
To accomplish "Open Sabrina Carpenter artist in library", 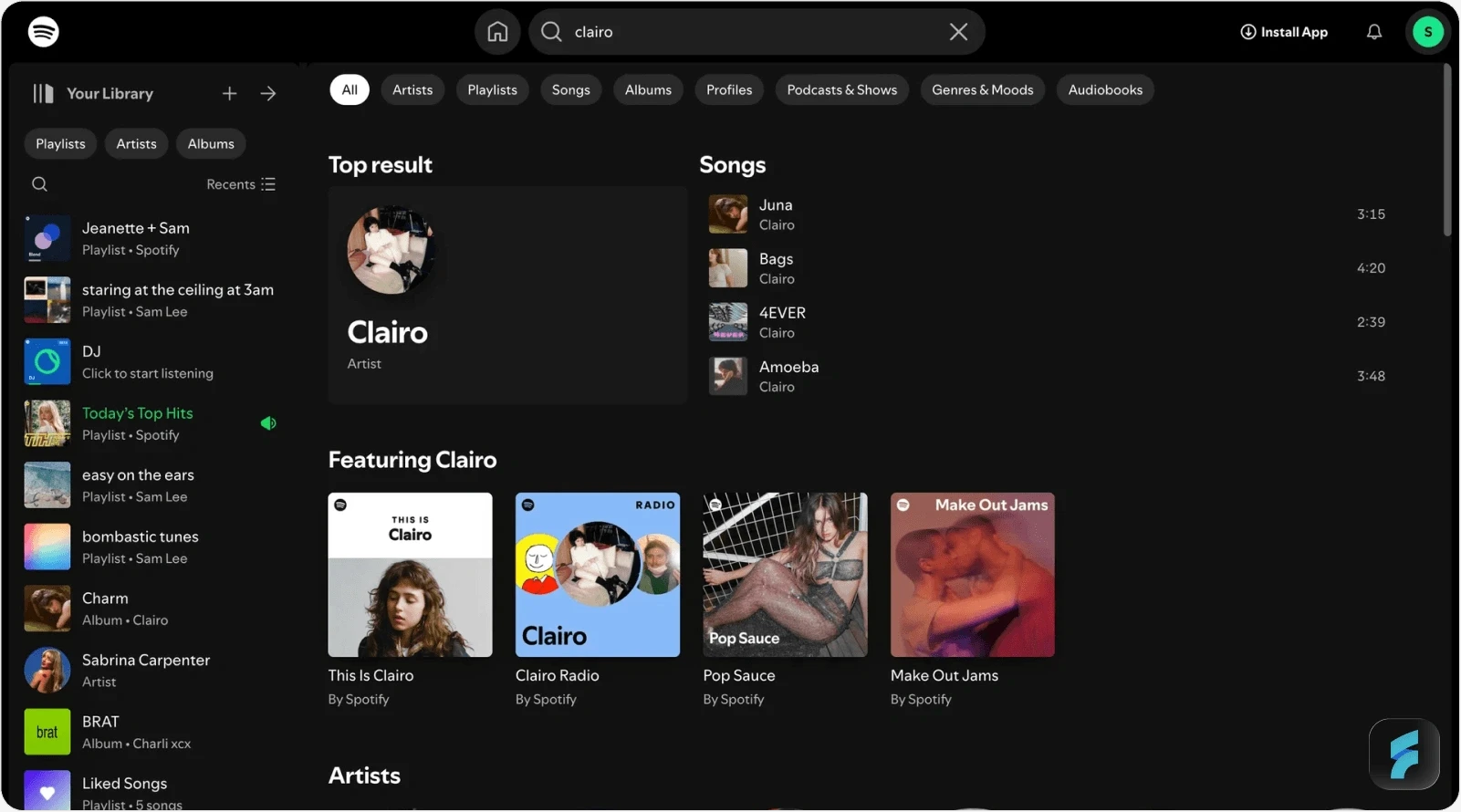I will pyautogui.click(x=151, y=671).
